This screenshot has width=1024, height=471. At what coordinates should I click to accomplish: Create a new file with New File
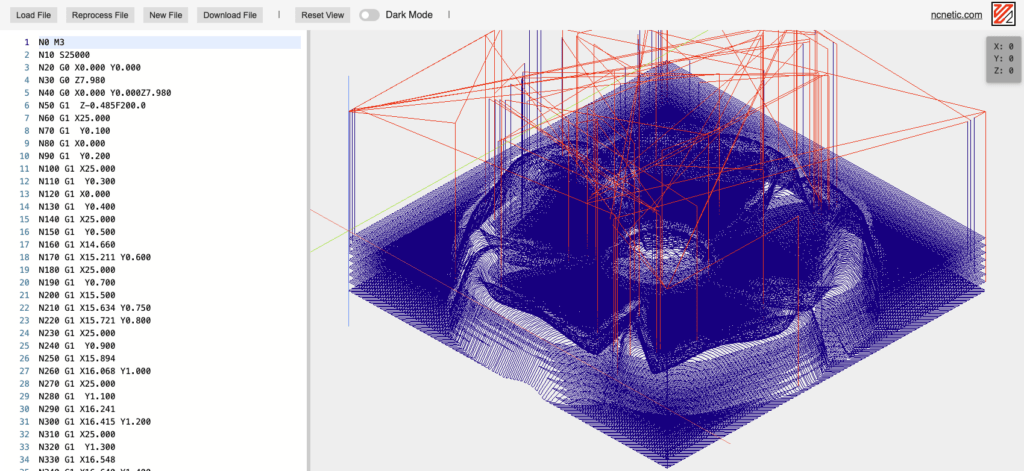(165, 15)
